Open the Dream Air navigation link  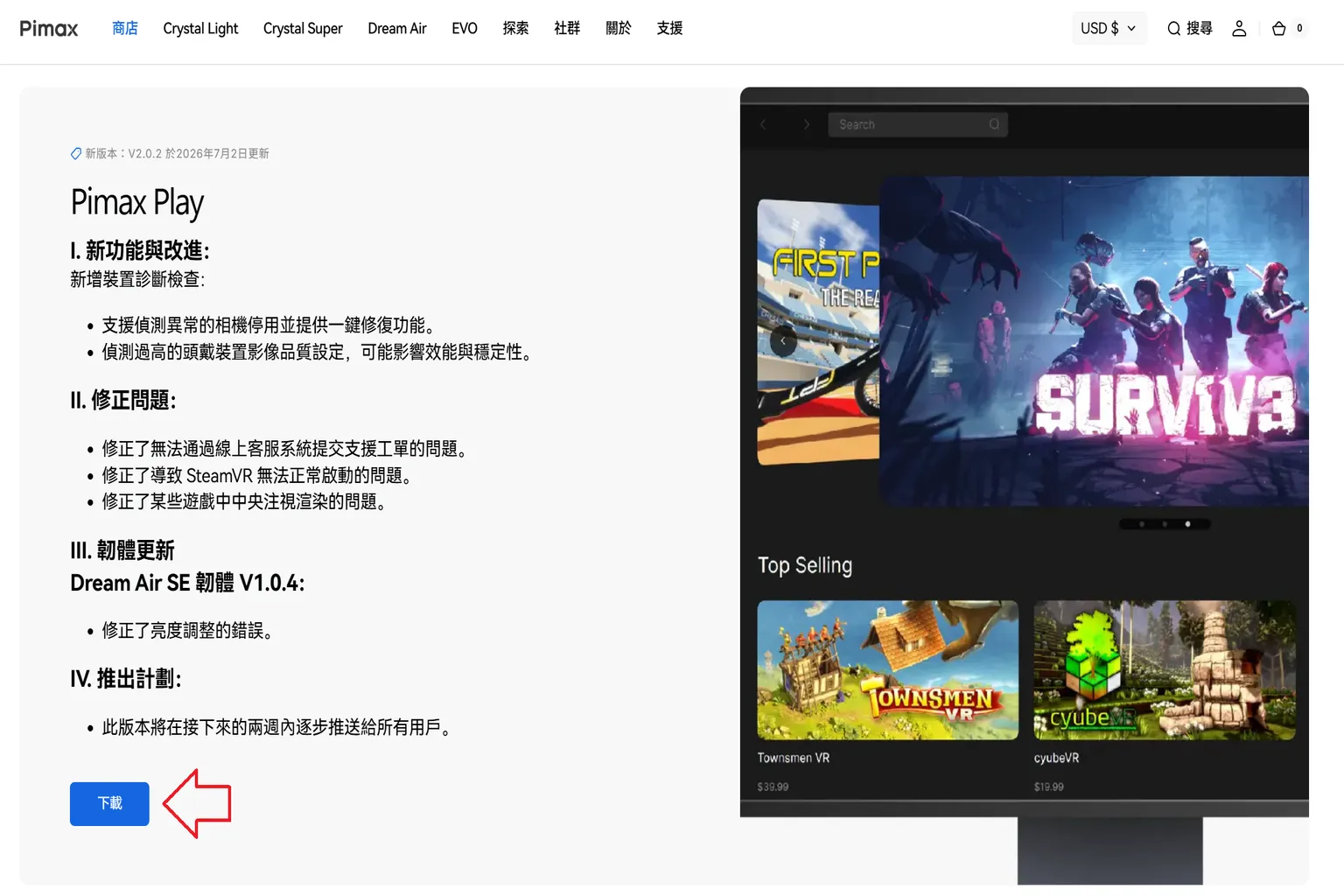click(x=397, y=28)
